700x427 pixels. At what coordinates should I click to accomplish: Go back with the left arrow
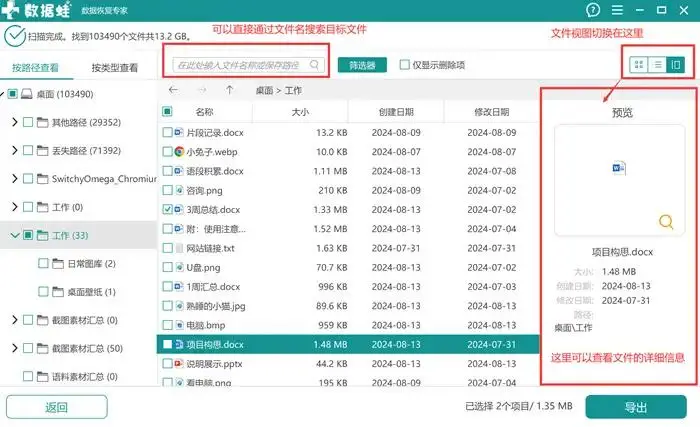(173, 90)
